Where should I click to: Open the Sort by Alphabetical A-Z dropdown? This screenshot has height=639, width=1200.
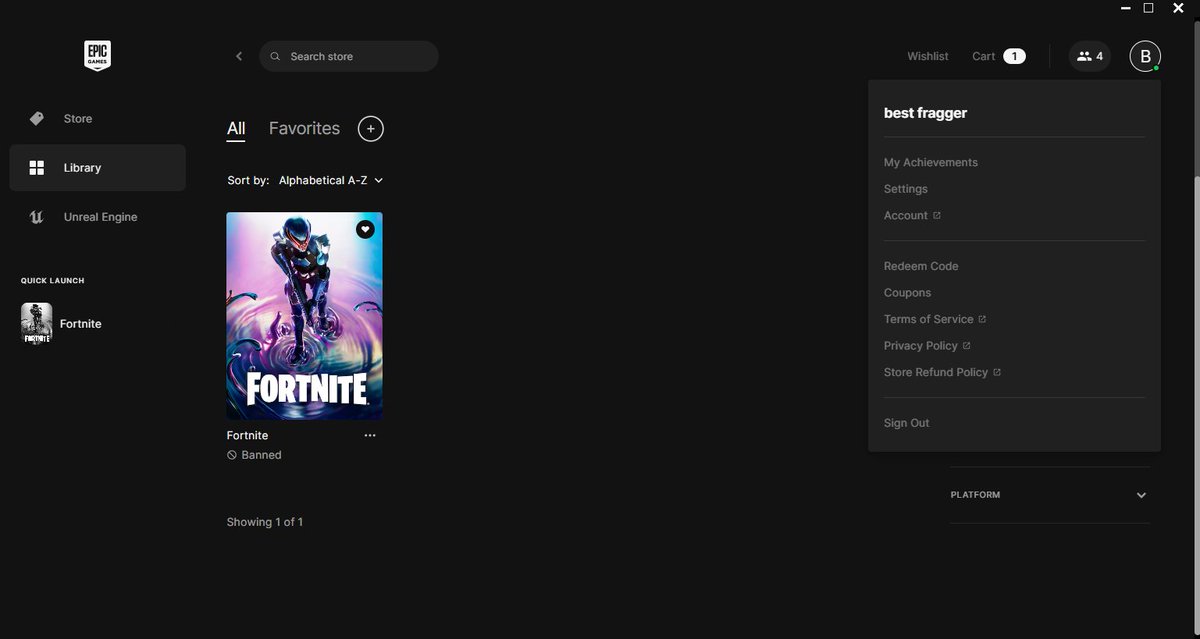pos(331,180)
